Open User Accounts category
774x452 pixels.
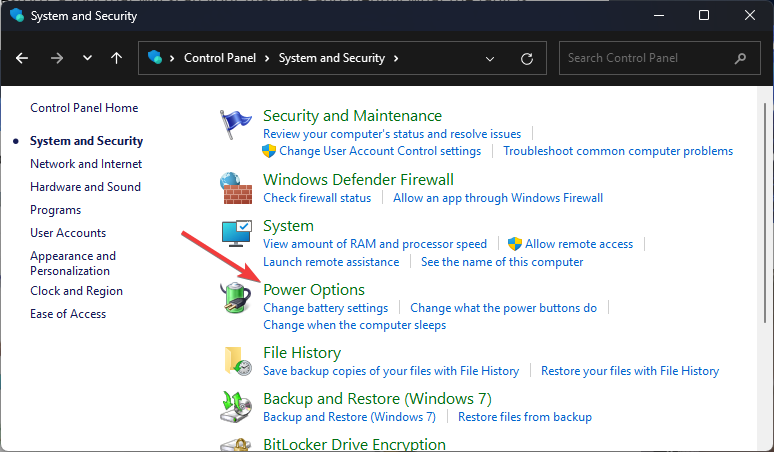click(68, 233)
